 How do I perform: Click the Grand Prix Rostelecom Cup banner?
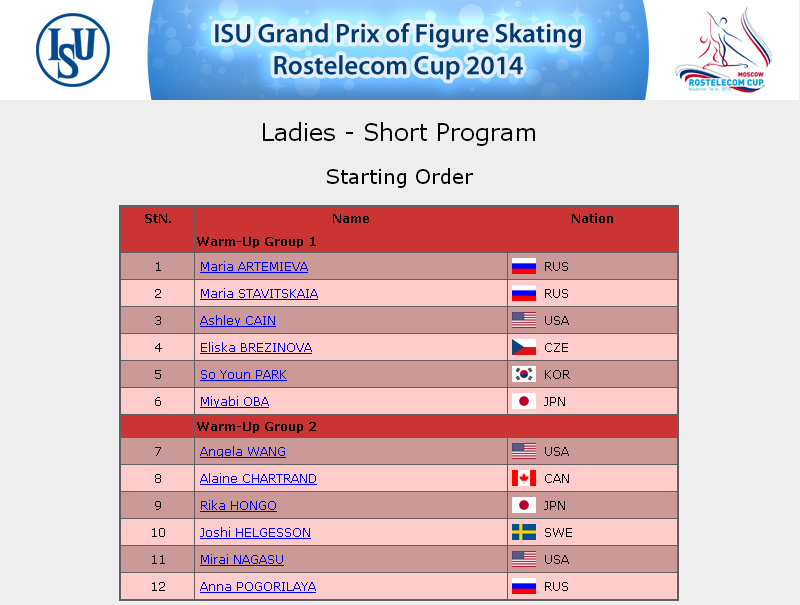click(x=398, y=50)
